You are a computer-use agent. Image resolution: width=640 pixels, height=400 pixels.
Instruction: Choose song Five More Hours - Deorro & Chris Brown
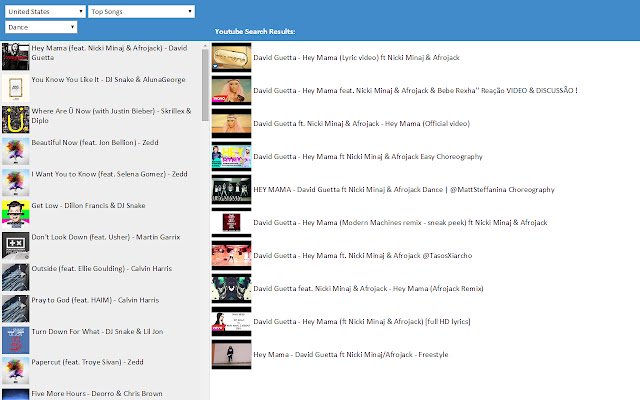97,393
